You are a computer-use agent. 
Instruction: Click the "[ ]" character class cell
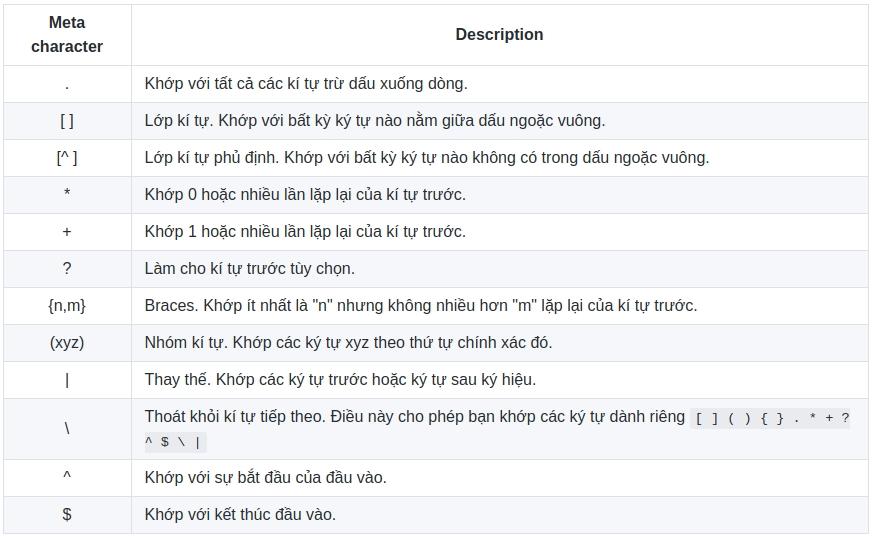click(67, 121)
